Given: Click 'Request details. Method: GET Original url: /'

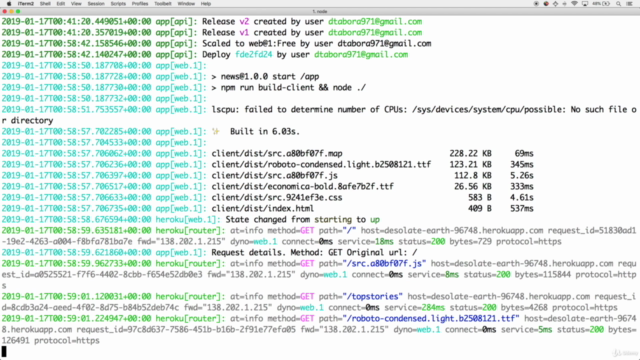Looking at the screenshot, I should pyautogui.click(x=314, y=253).
